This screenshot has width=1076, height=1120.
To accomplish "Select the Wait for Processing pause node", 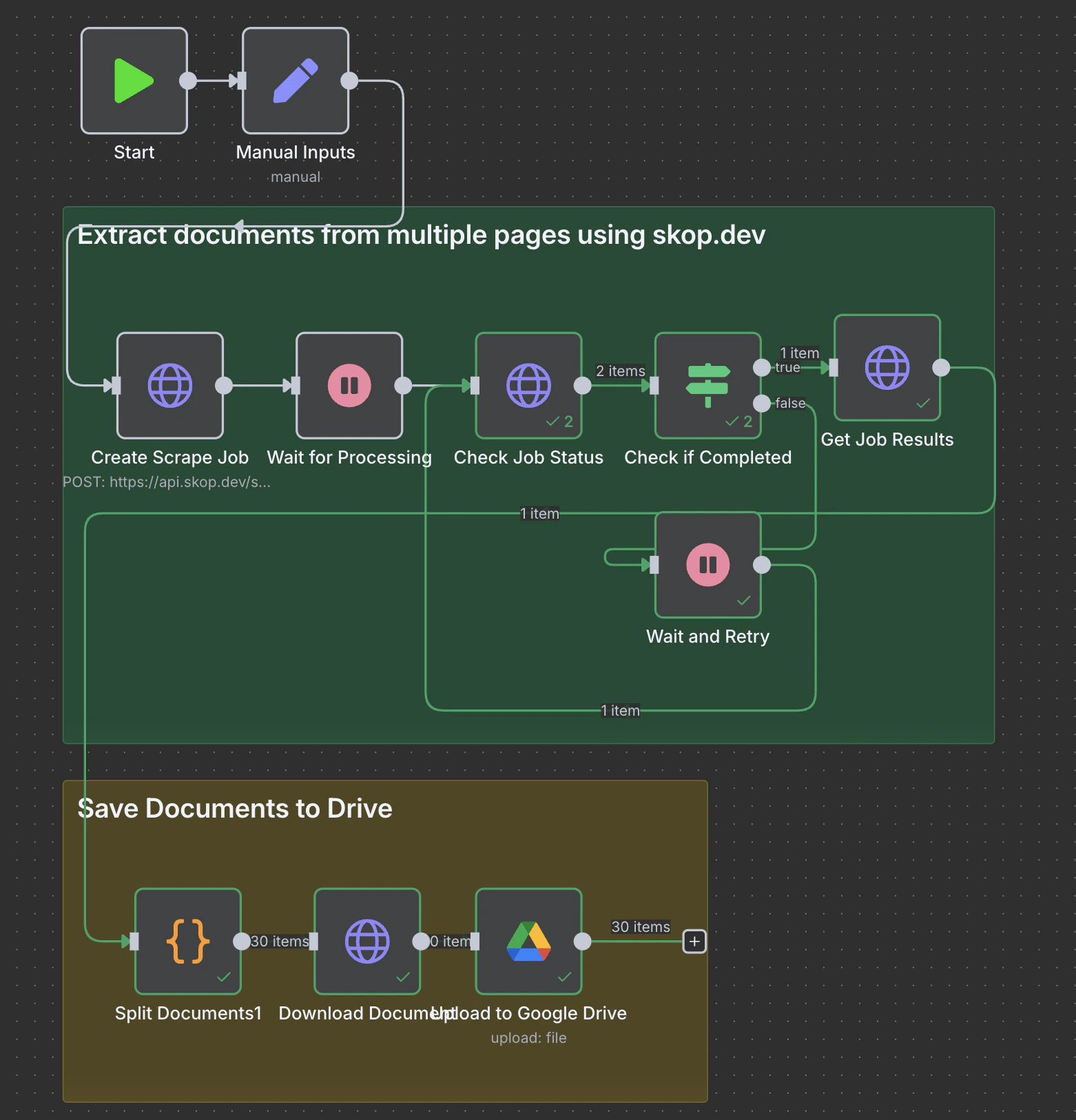I will (349, 386).
